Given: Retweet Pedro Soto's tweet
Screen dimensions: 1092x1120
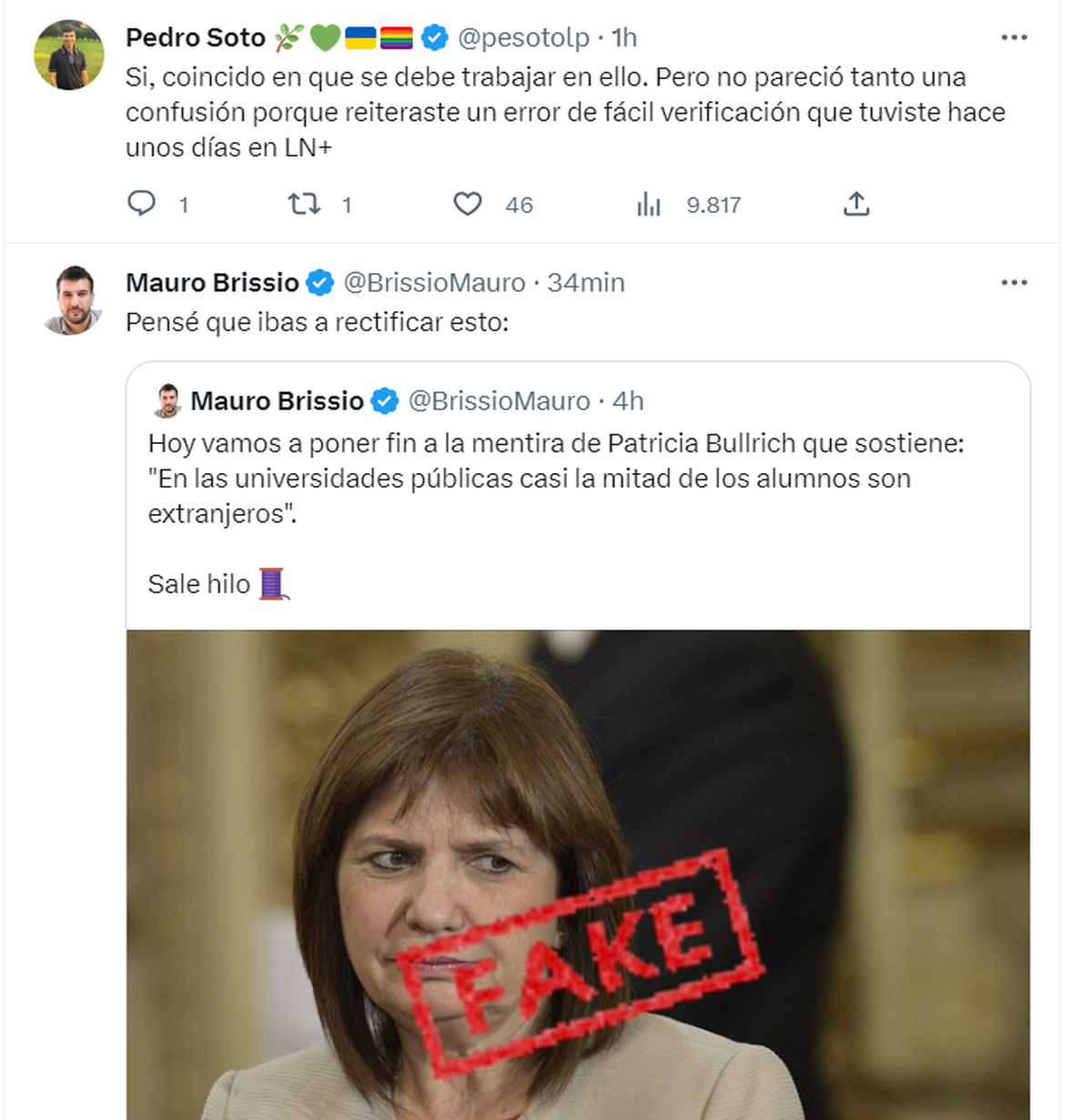Looking at the screenshot, I should pyautogui.click(x=304, y=204).
